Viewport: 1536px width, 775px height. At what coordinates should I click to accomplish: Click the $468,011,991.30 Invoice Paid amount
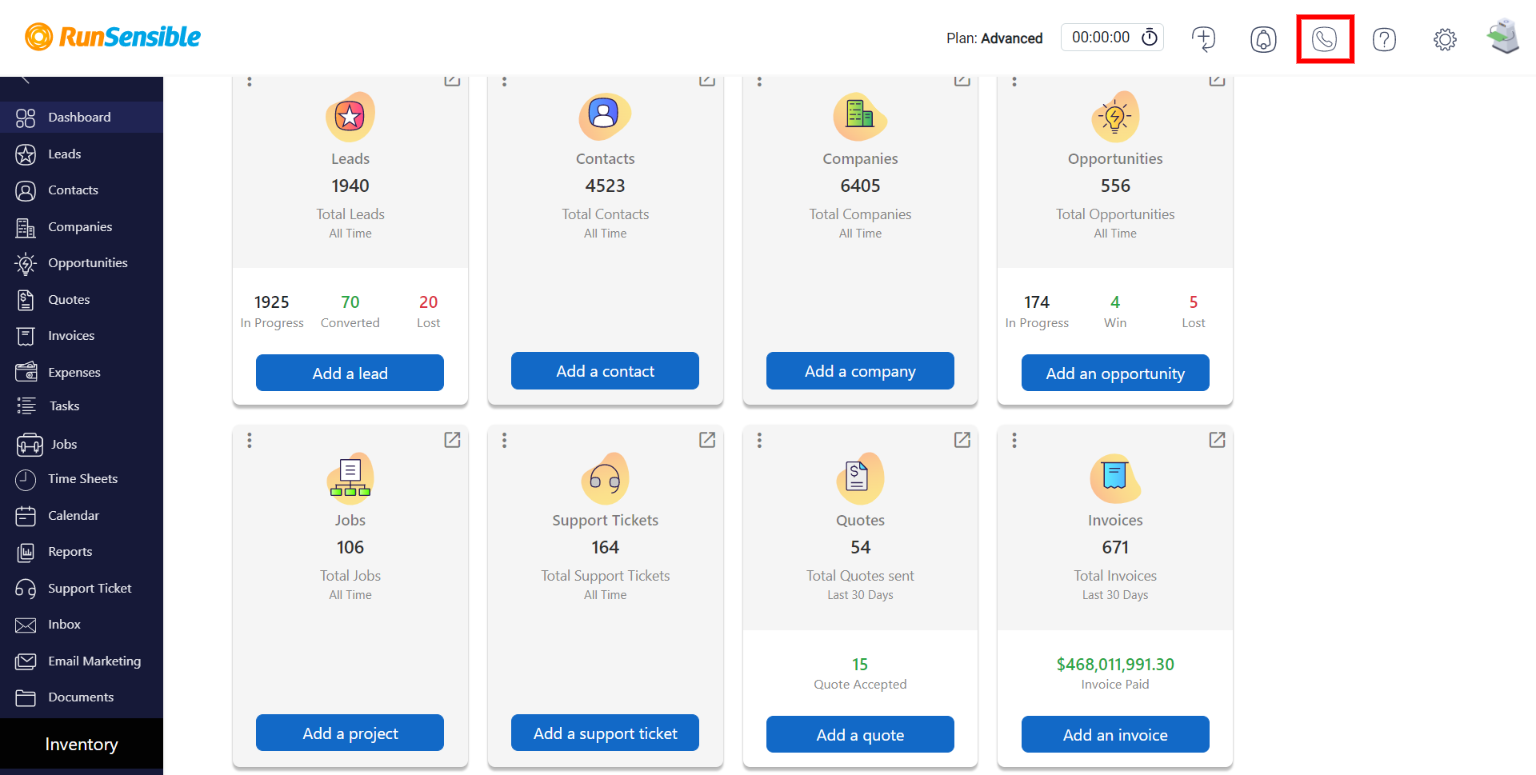(x=1115, y=664)
